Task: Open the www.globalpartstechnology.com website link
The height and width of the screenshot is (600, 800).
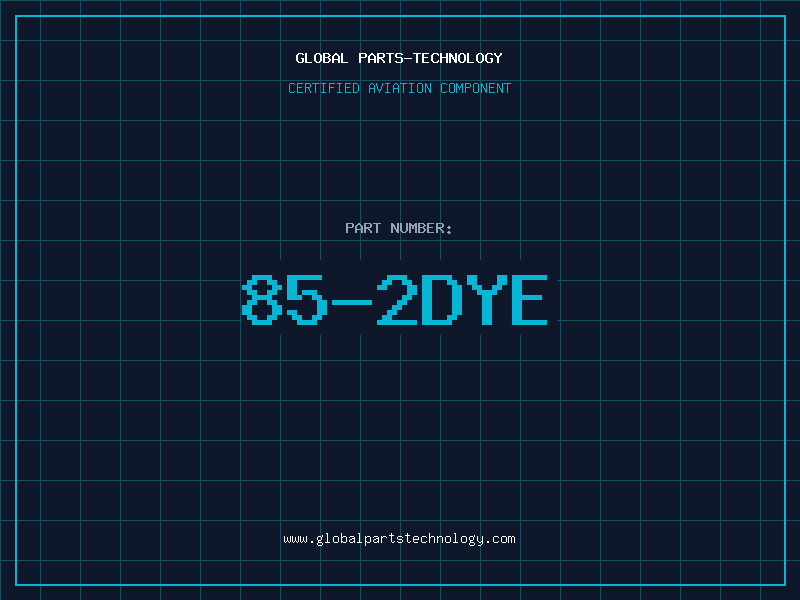Action: pos(399,539)
